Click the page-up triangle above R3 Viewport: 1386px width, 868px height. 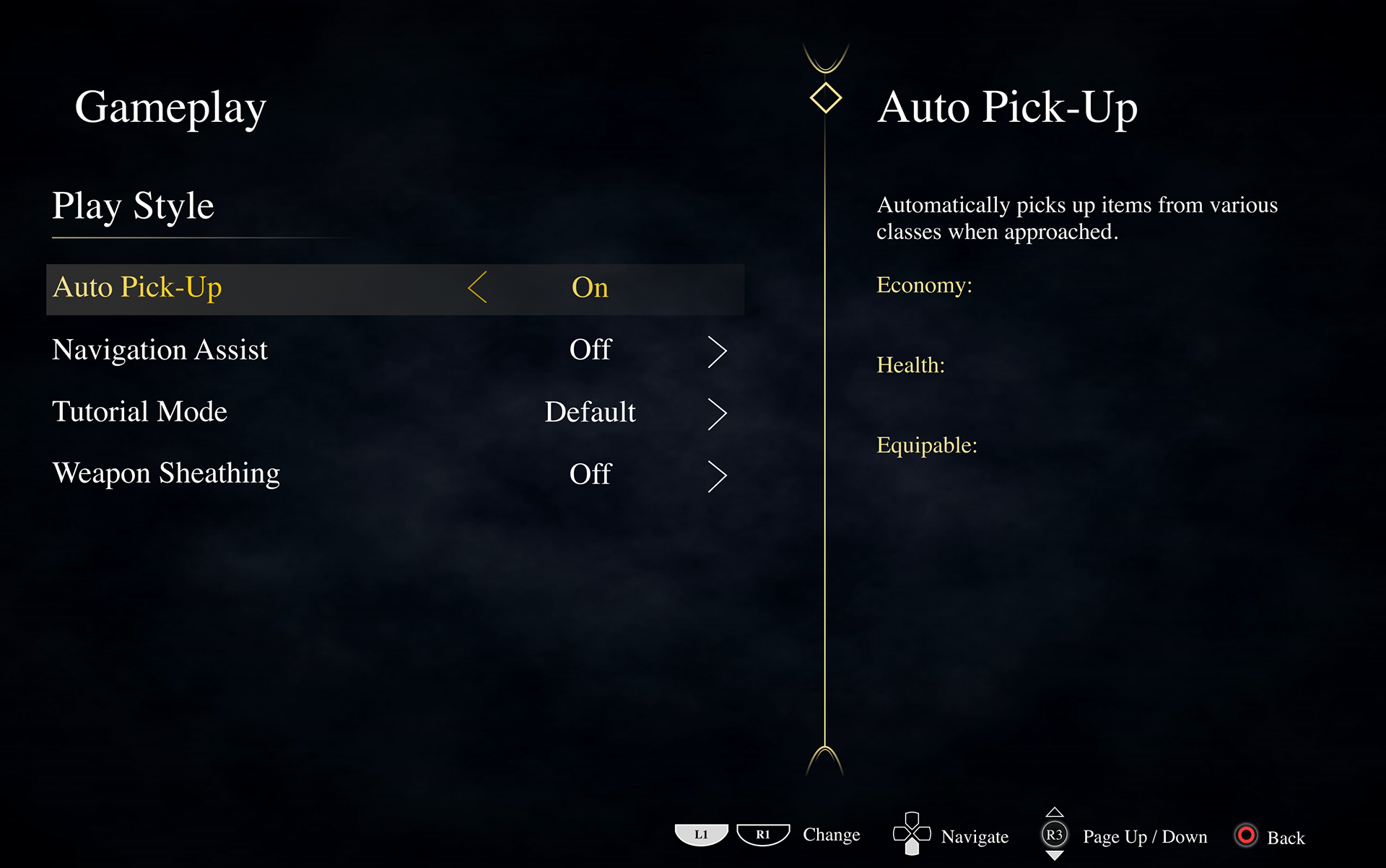click(1055, 812)
